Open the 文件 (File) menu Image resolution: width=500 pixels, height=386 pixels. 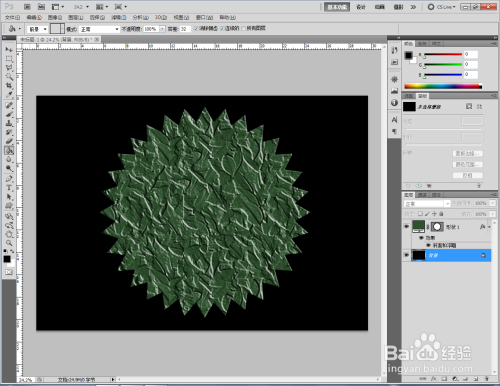click(12, 17)
